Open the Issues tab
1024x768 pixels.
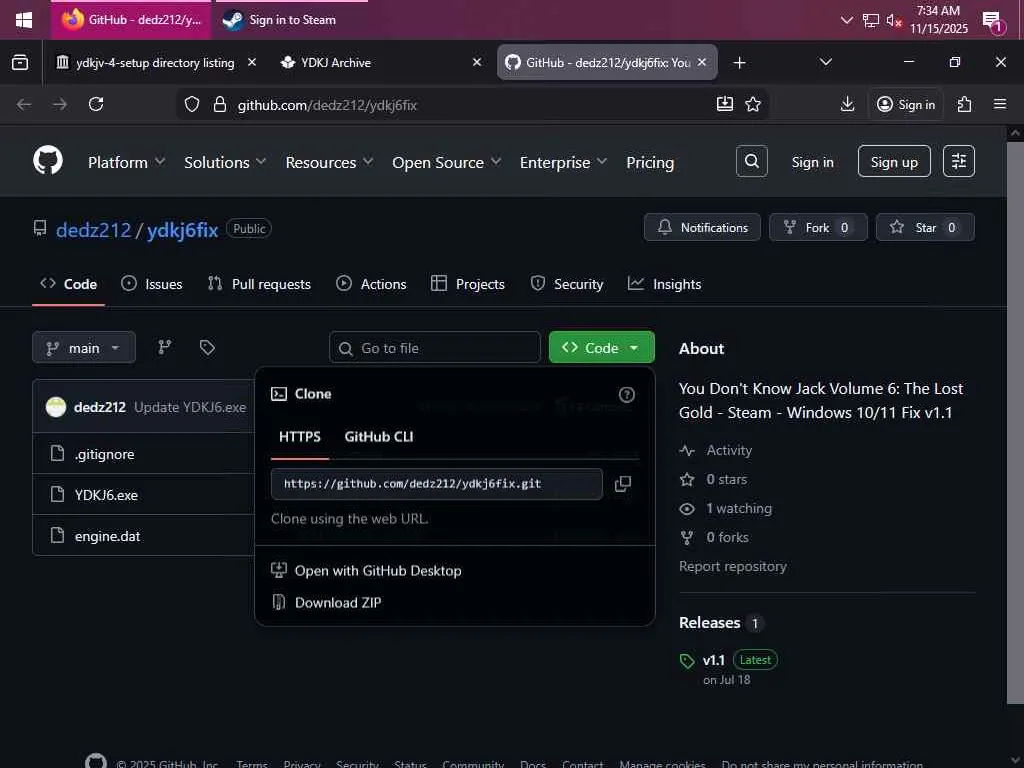152,284
